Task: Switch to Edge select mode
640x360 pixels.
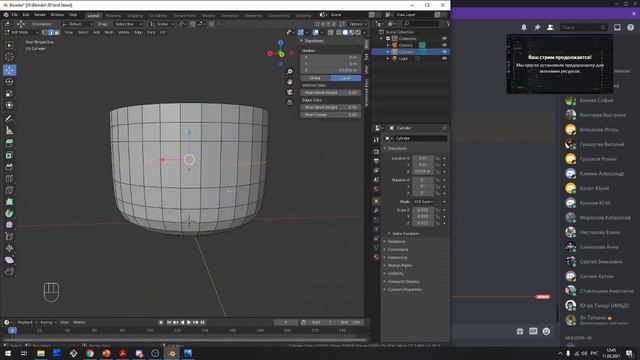Action: pos(51,32)
